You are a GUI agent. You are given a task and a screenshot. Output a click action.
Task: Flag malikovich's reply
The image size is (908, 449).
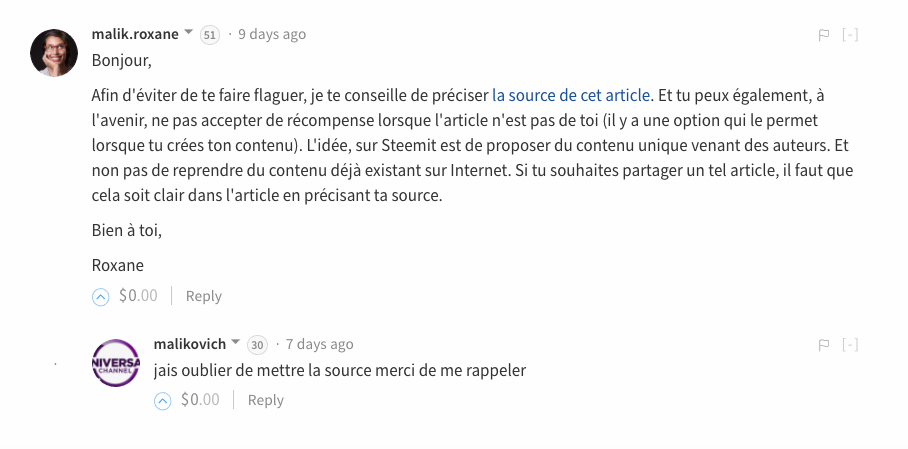tap(824, 345)
